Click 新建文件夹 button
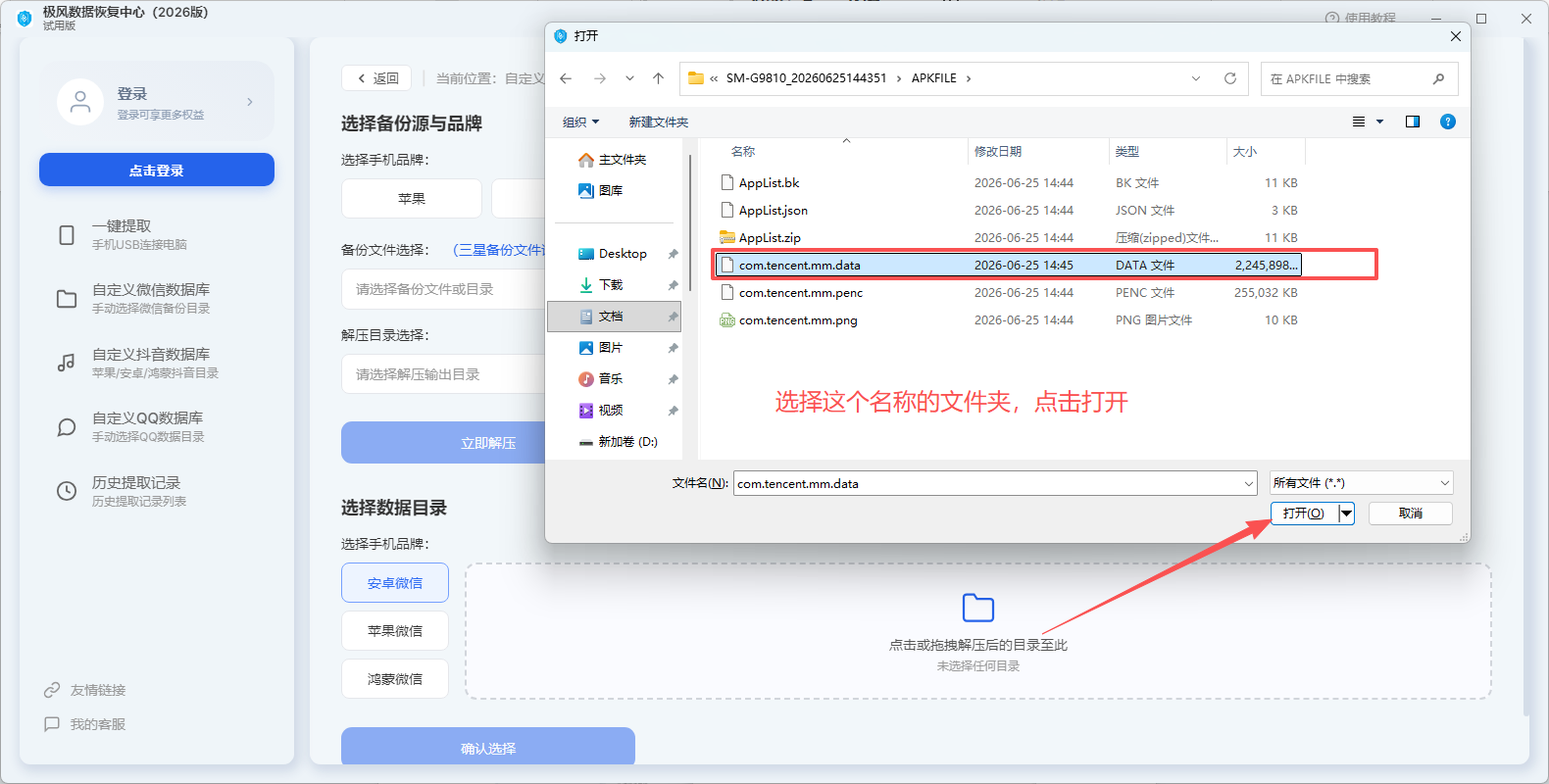 pyautogui.click(x=659, y=122)
